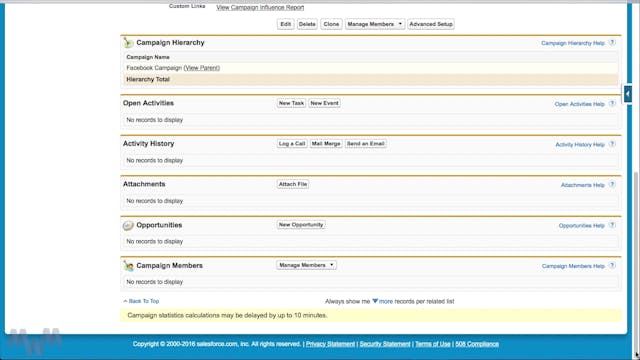
Task: Click the Open Activities help question icon
Action: (x=612, y=104)
